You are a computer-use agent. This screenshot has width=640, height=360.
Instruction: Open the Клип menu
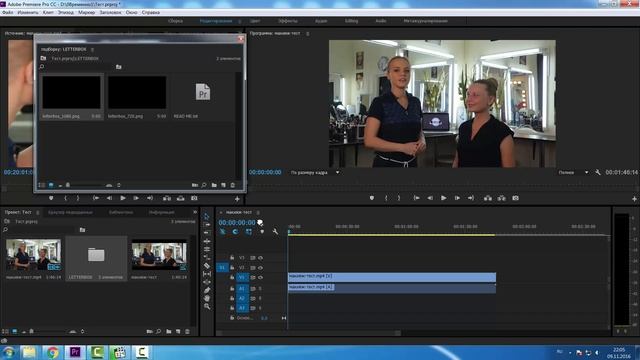48,13
